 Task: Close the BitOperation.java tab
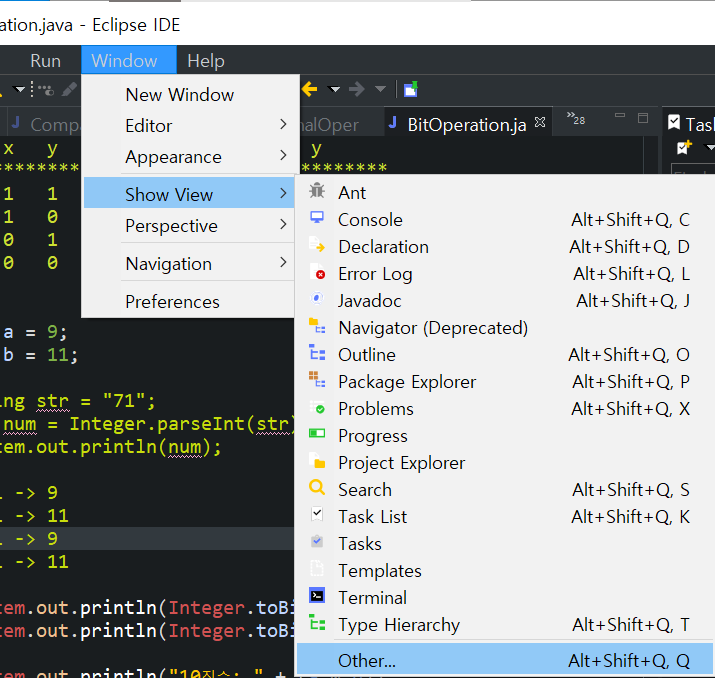pyautogui.click(x=540, y=122)
